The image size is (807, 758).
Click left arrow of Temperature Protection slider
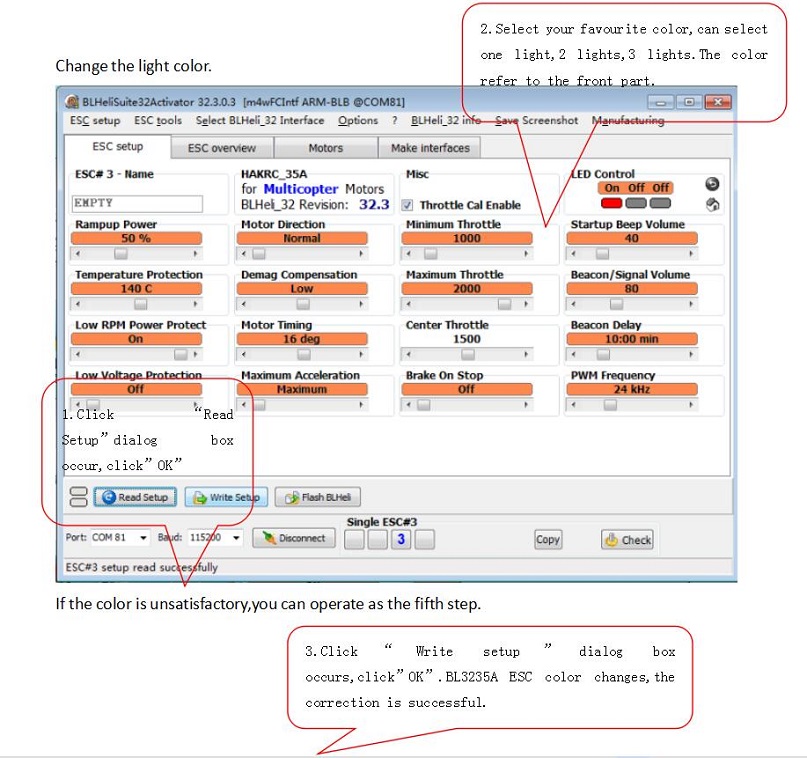[78, 304]
